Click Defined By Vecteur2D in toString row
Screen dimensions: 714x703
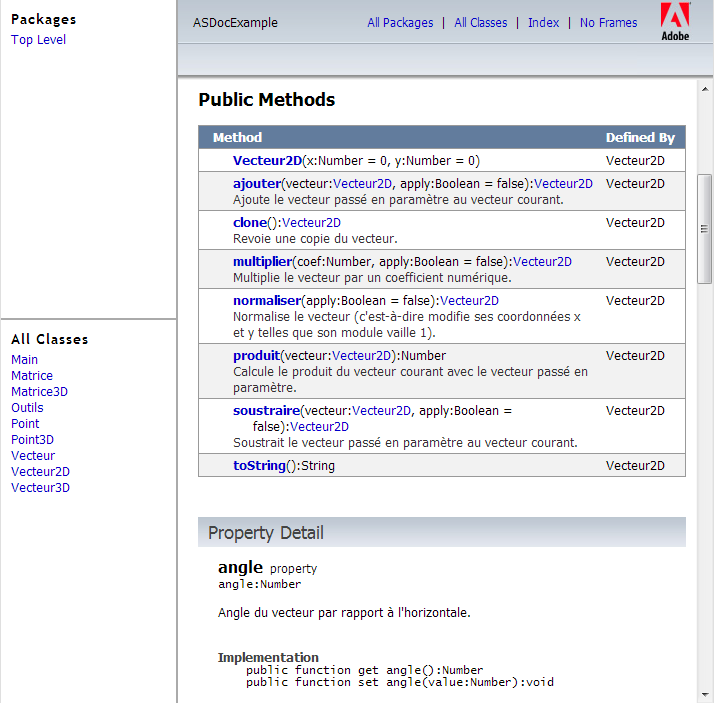pyautogui.click(x=635, y=466)
